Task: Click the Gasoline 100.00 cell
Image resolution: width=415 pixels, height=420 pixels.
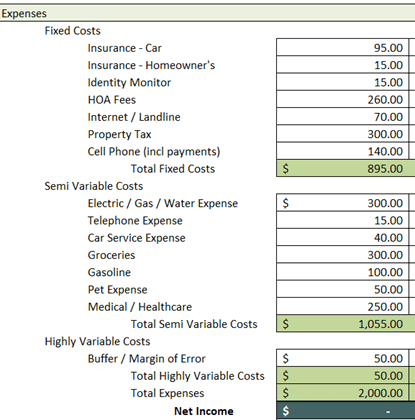Action: (343, 272)
